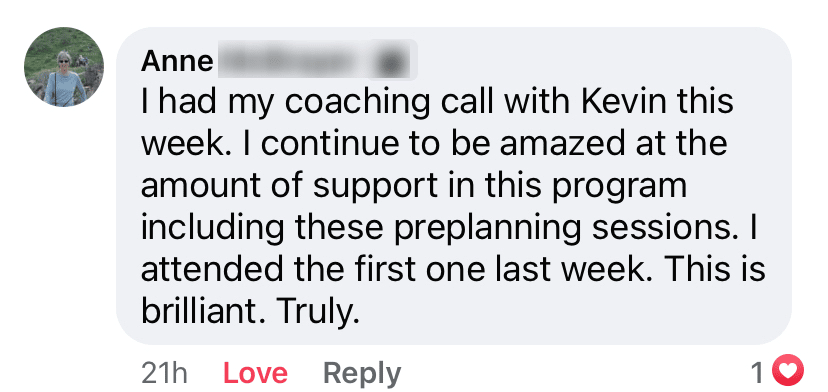Click the red heart reaction icon
The width and height of the screenshot is (828, 392).
pyautogui.click(x=788, y=371)
